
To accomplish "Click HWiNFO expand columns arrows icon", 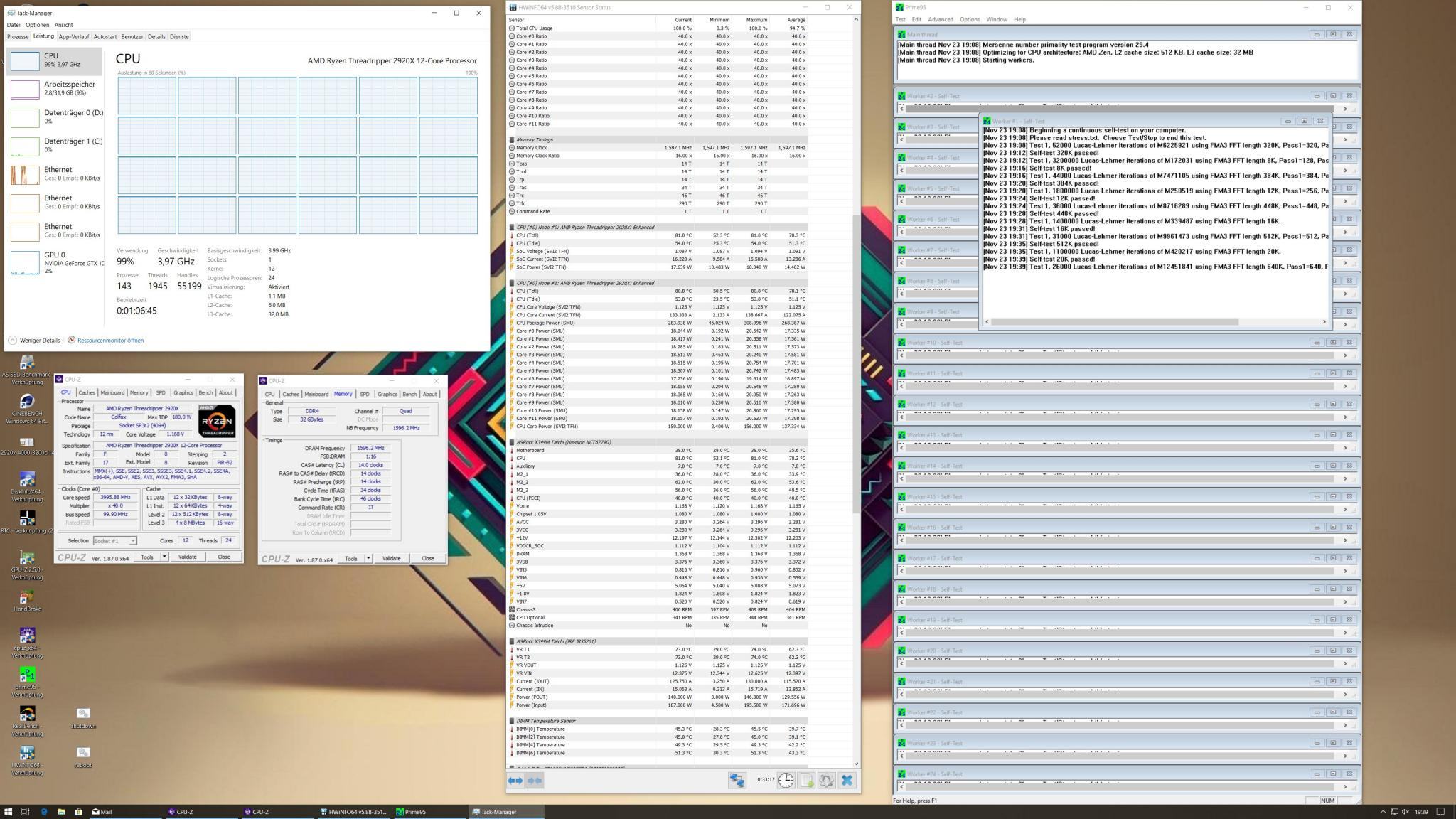I will pos(515,780).
